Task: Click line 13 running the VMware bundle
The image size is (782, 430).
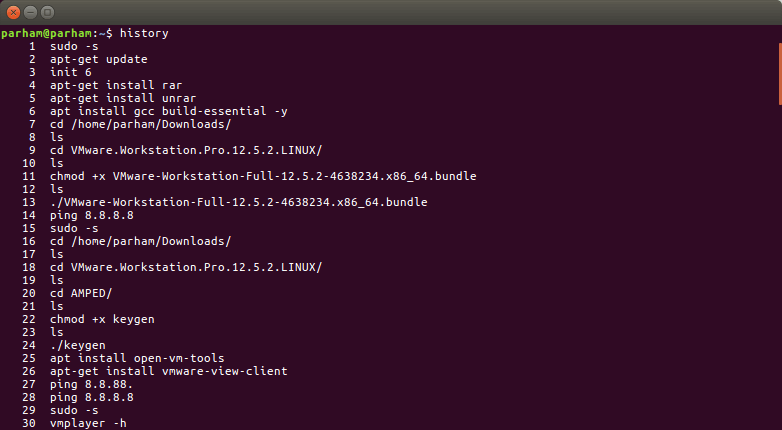Action: tap(238, 202)
